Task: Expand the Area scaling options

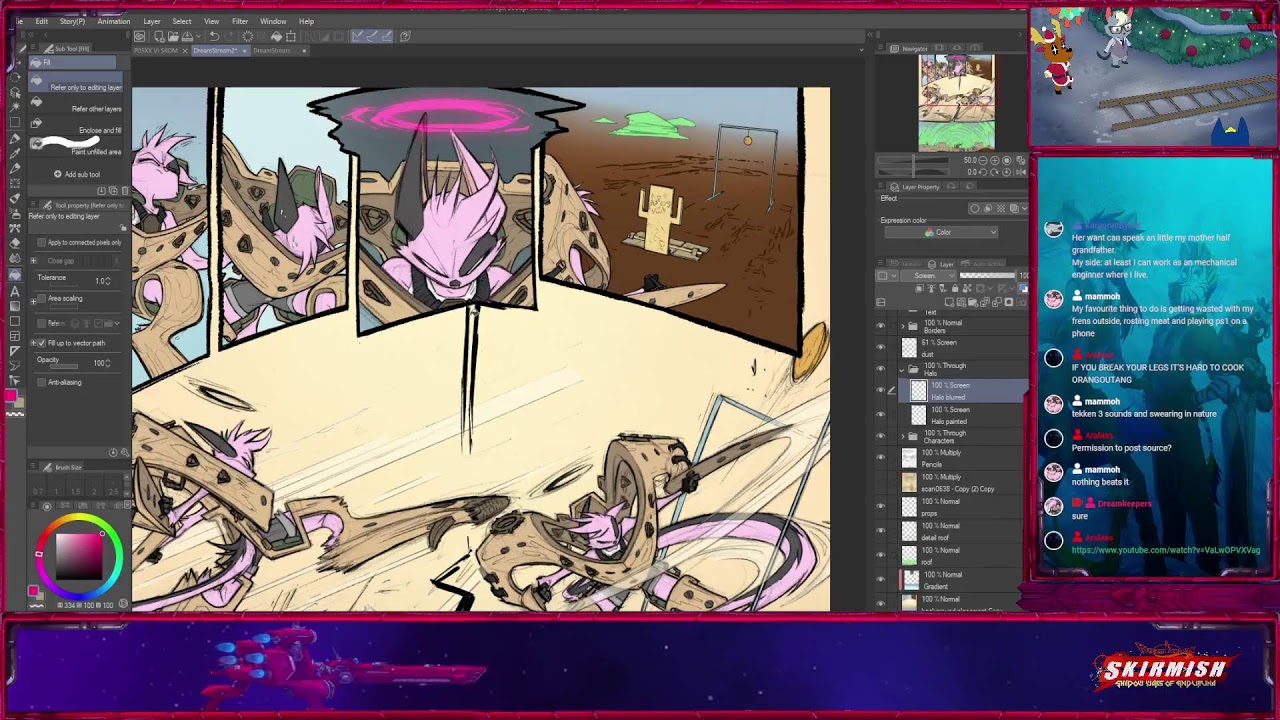Action: tap(33, 299)
